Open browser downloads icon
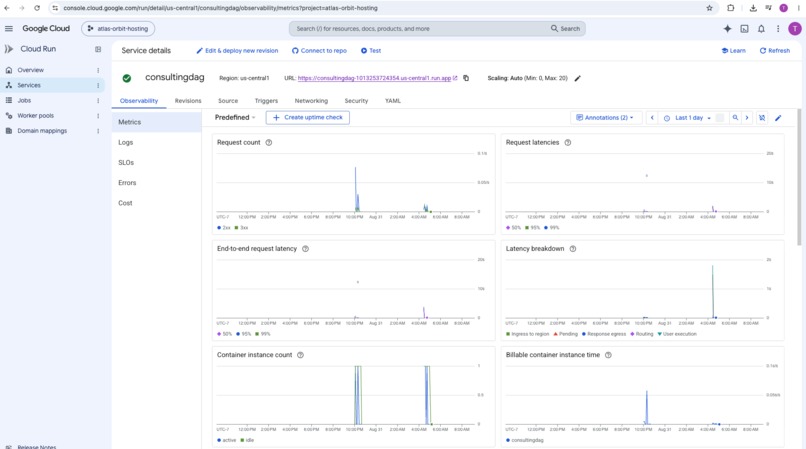Viewport: 806px width, 449px height. coord(753,8)
